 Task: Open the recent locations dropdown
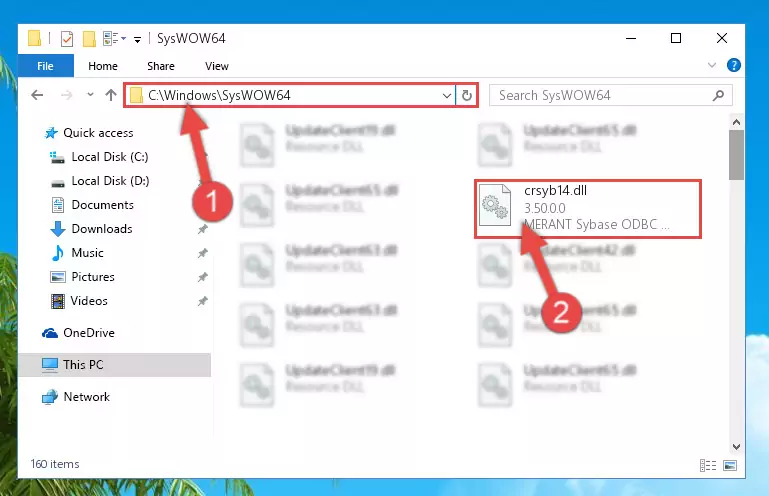click(90, 94)
